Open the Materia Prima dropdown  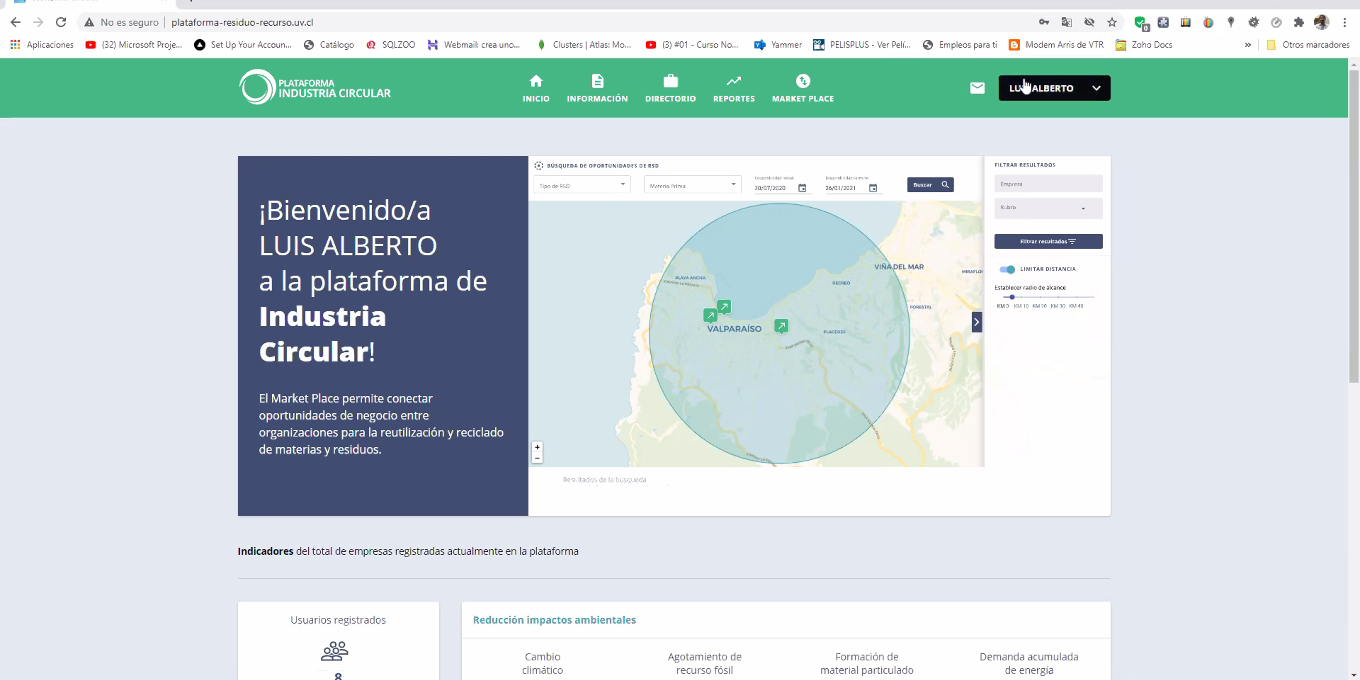pyautogui.click(x=692, y=185)
